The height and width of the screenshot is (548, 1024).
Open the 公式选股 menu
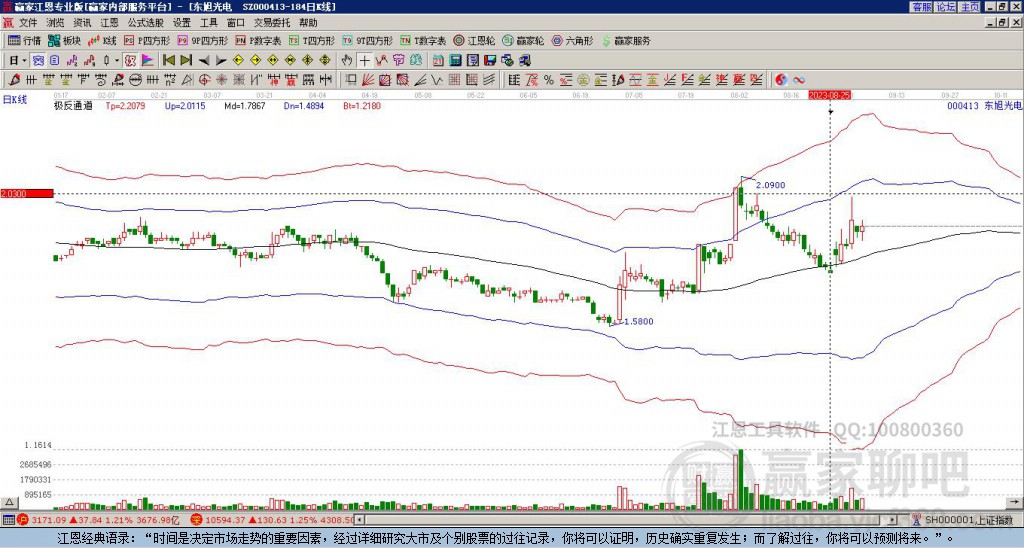point(146,23)
